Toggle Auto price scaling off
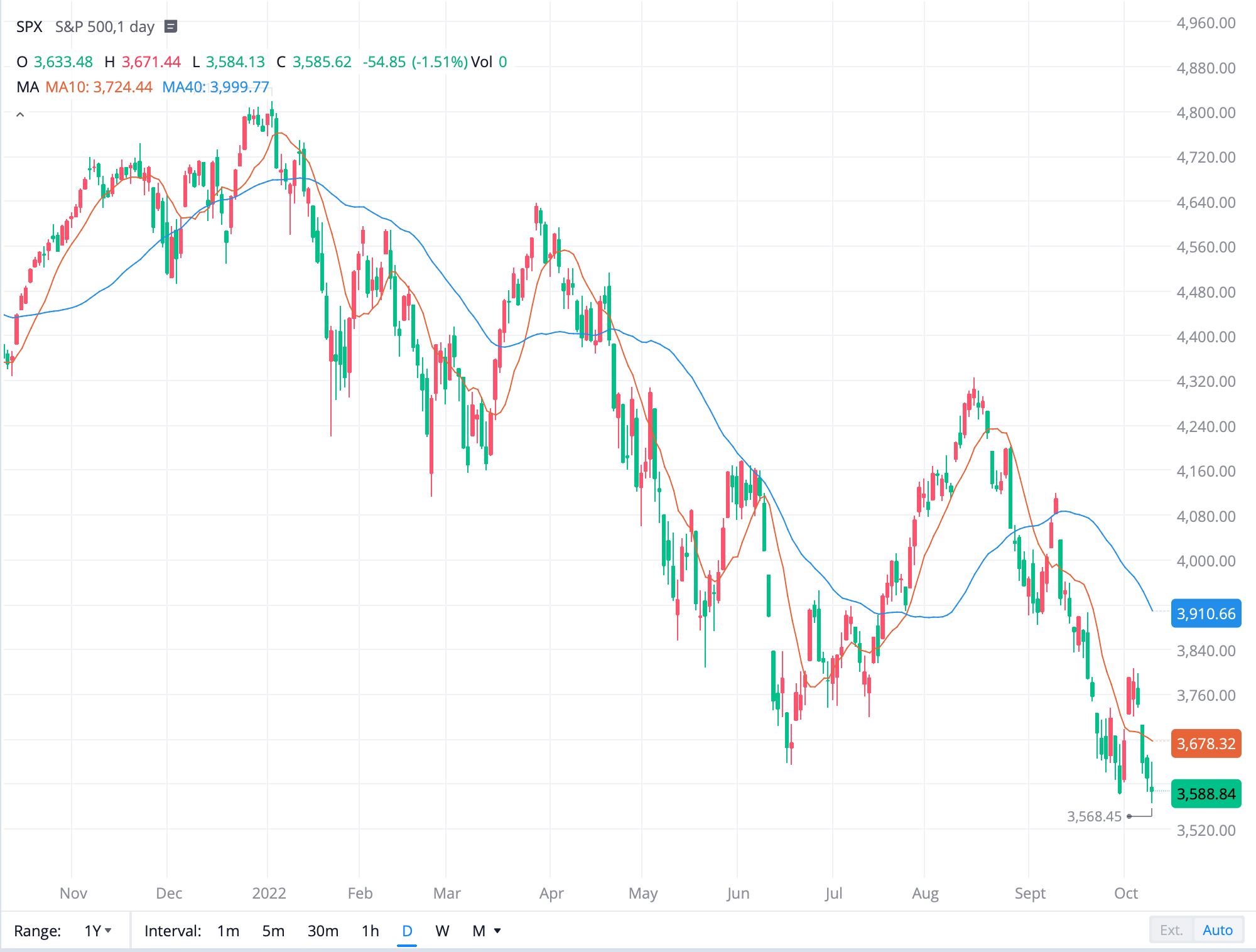 tap(1218, 930)
